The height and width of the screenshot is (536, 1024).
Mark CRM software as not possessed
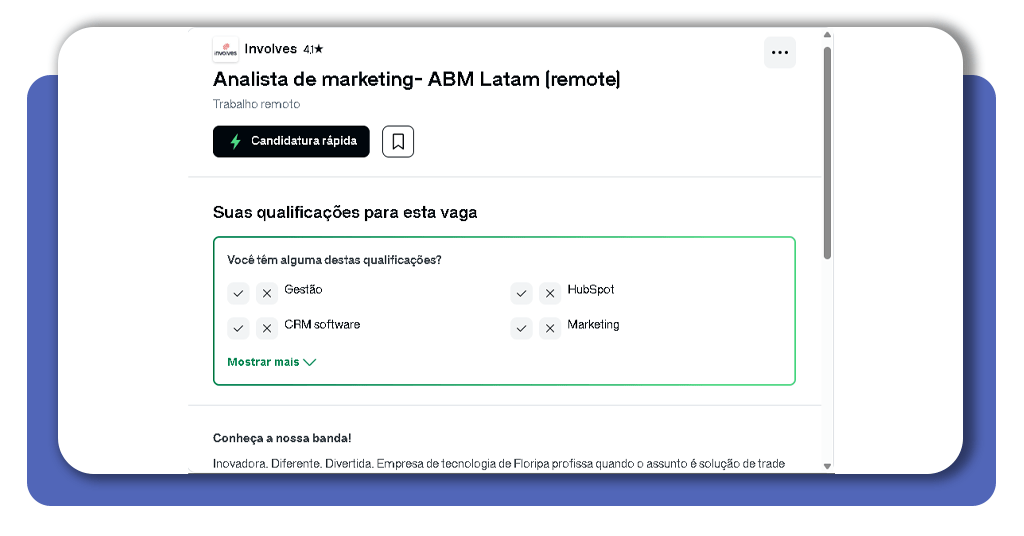267,328
